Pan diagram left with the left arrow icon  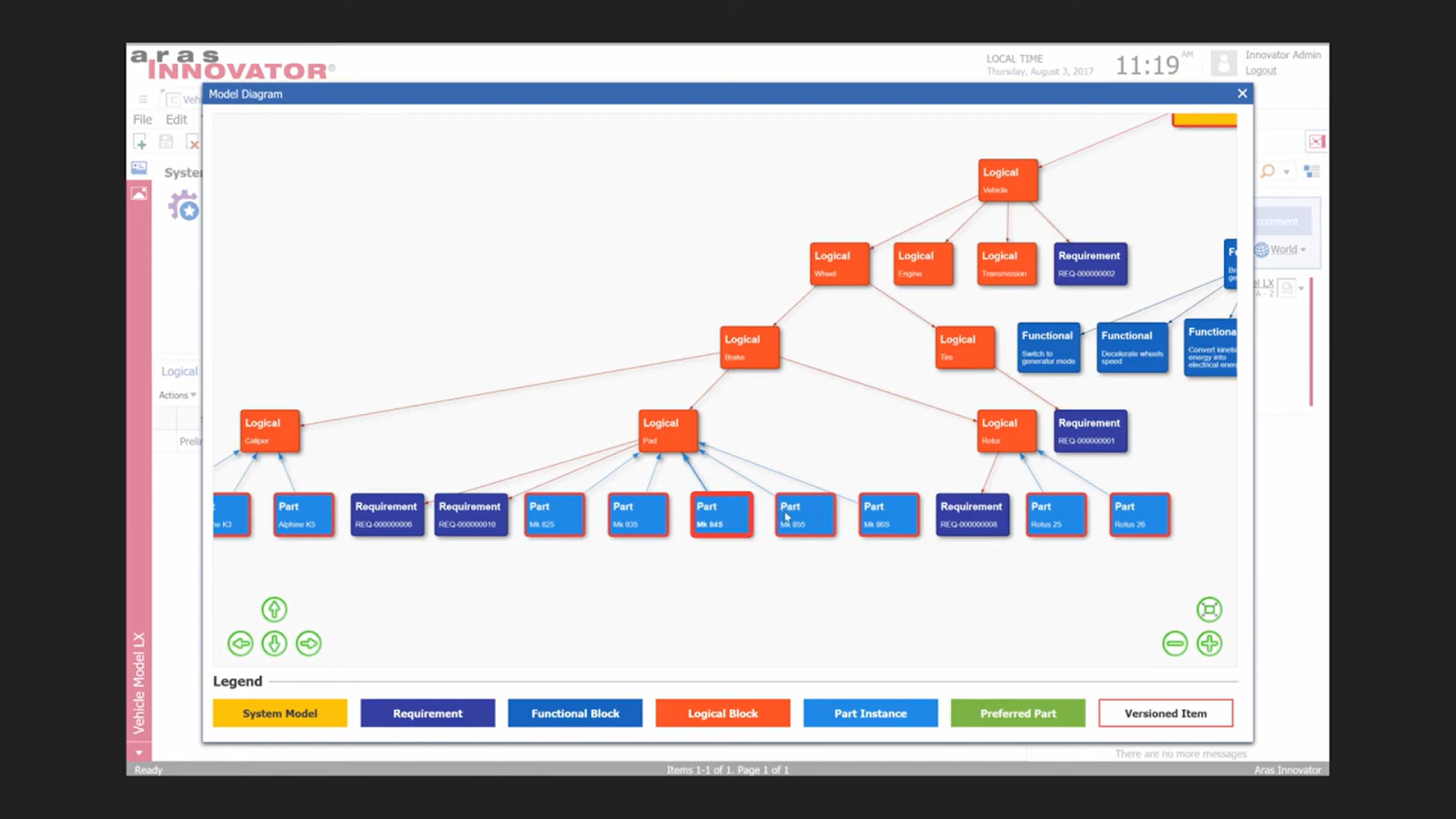click(240, 643)
